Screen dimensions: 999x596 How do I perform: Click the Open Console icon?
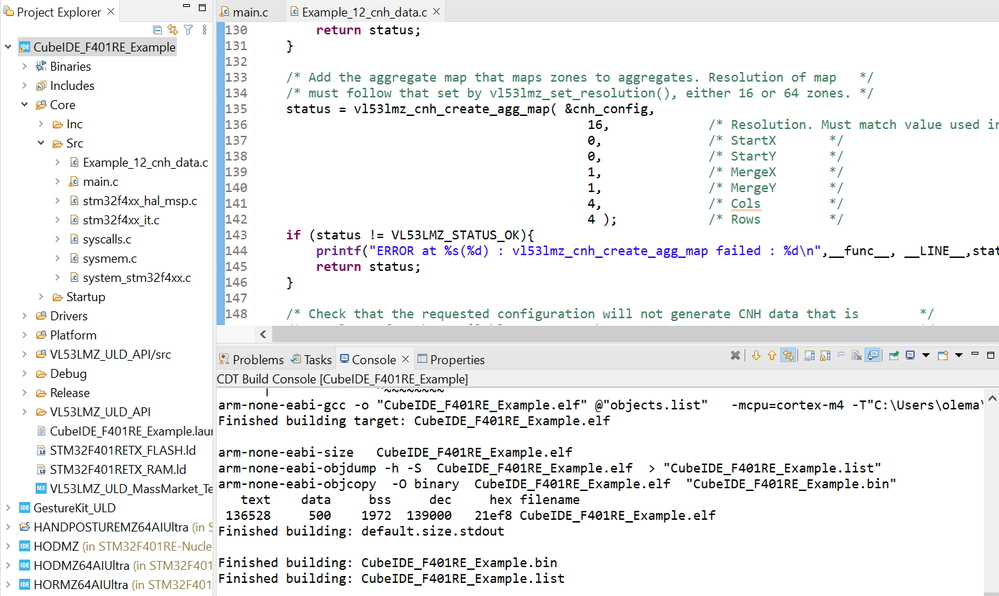click(x=943, y=355)
